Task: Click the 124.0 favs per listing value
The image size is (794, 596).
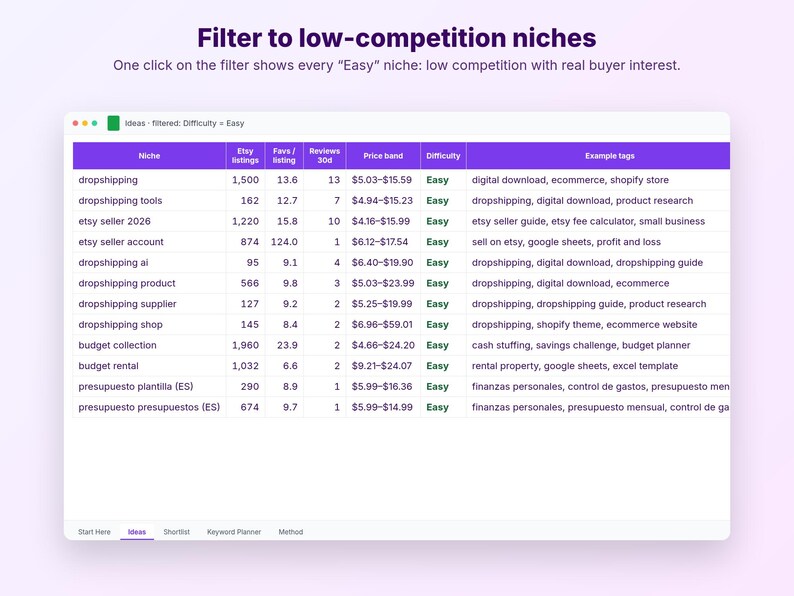Action: click(284, 242)
